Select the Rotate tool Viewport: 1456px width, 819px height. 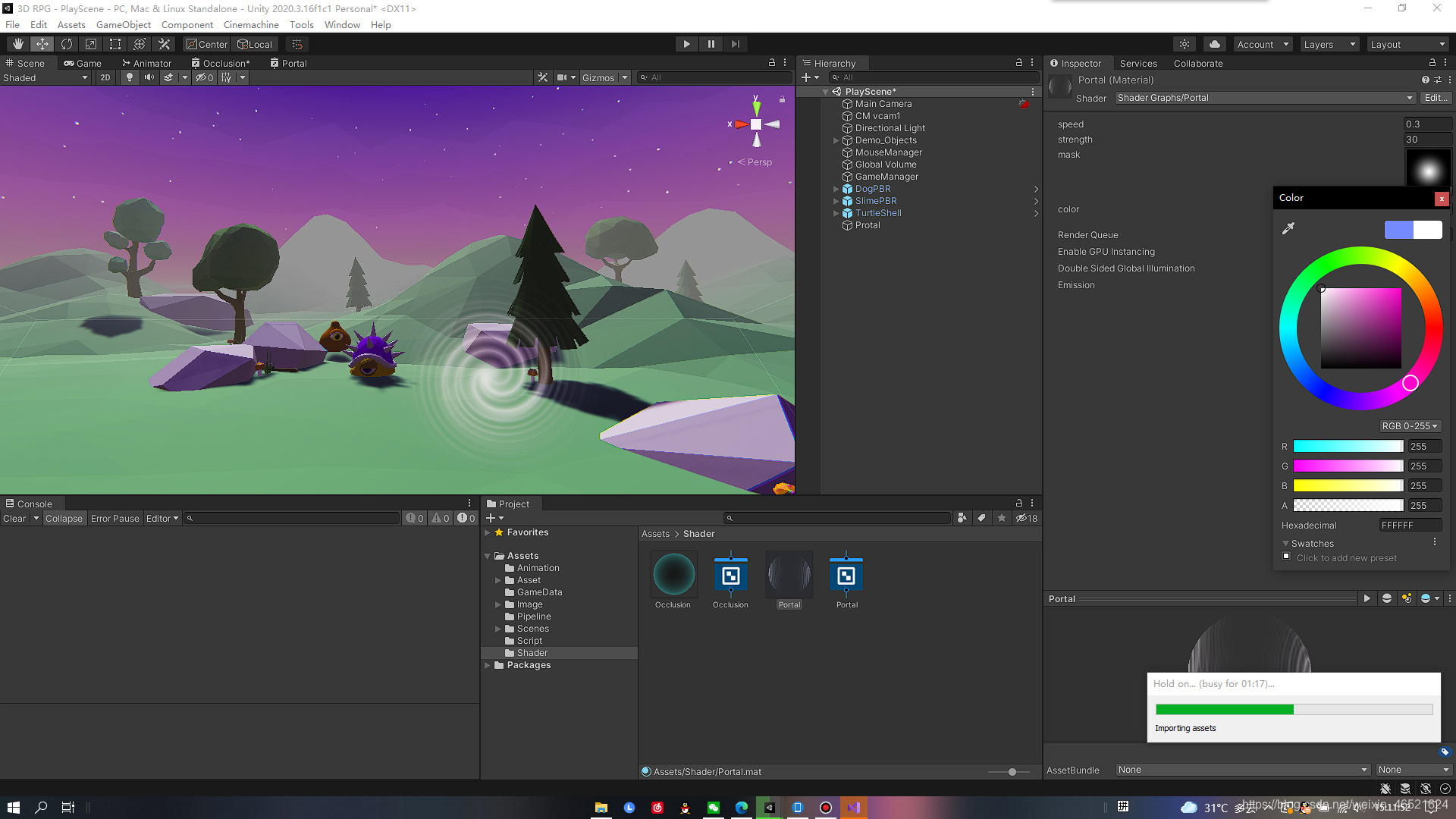pos(67,44)
